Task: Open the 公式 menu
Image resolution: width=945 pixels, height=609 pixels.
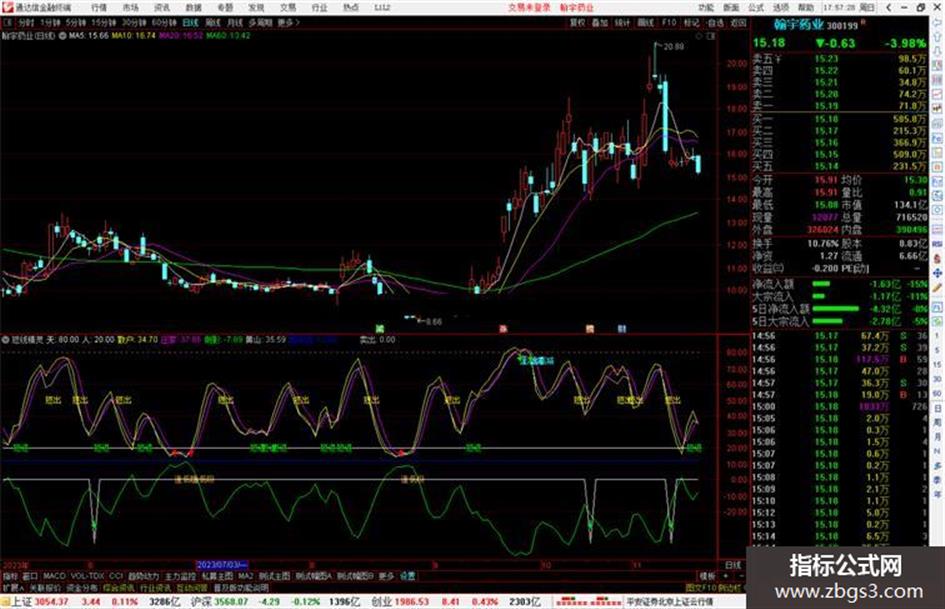Action: [756, 8]
